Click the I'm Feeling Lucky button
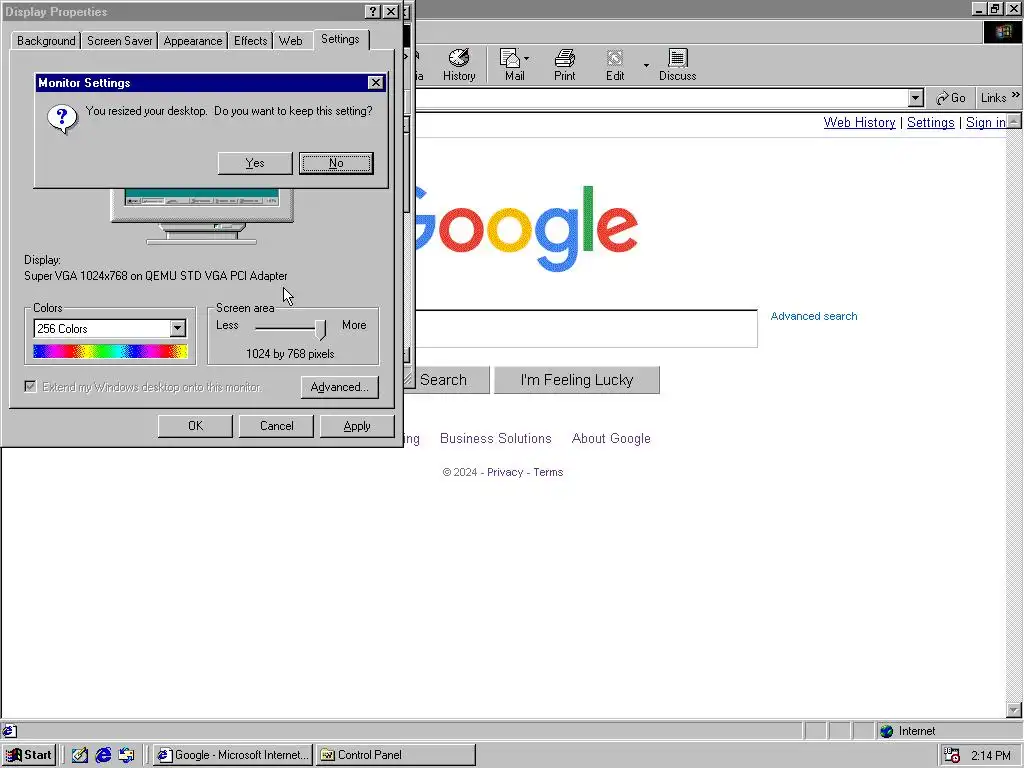Screen dimensions: 1024x768 tap(577, 380)
